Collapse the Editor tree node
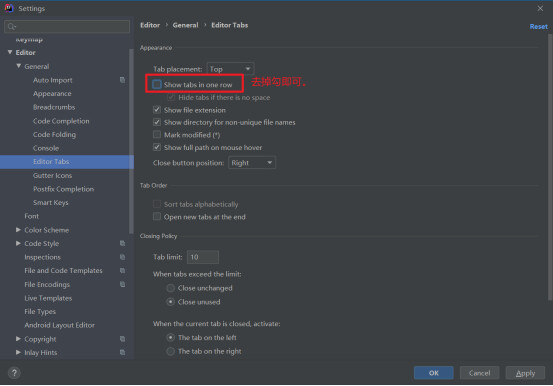Viewport: 553px width, 386px height. (x=10, y=52)
